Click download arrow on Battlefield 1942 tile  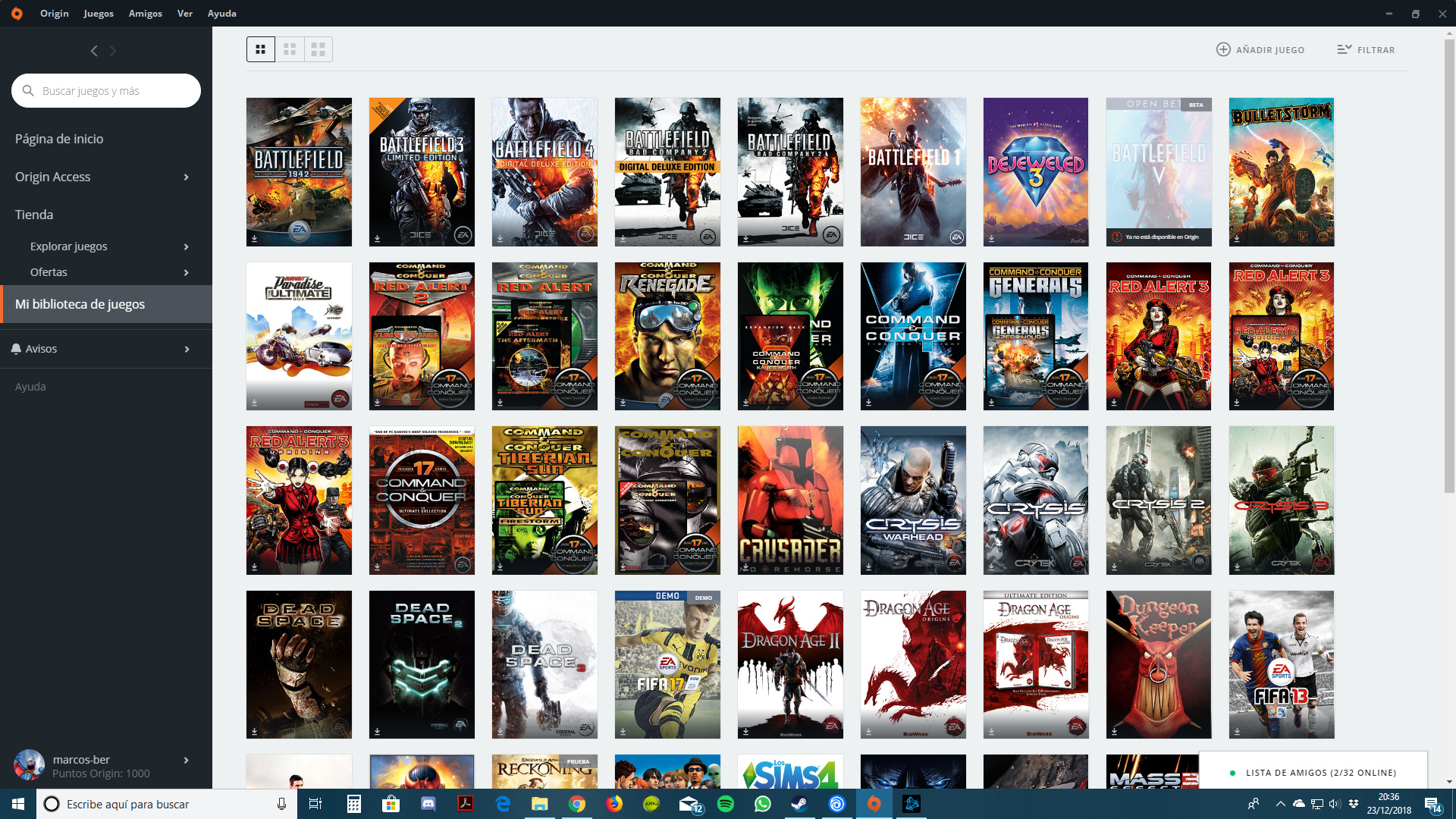255,238
